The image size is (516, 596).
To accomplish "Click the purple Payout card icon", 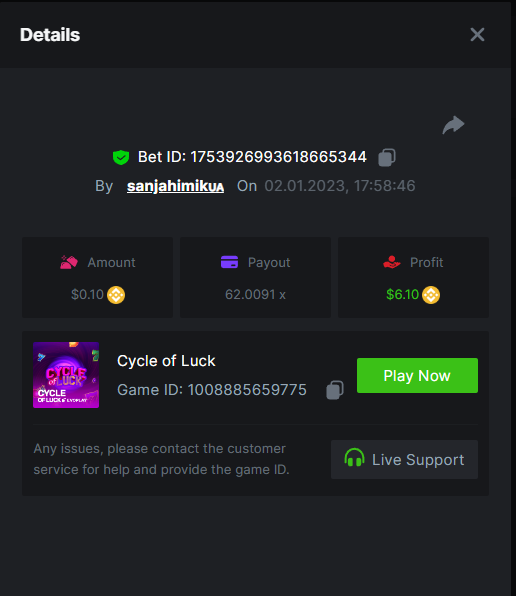I will (x=230, y=262).
